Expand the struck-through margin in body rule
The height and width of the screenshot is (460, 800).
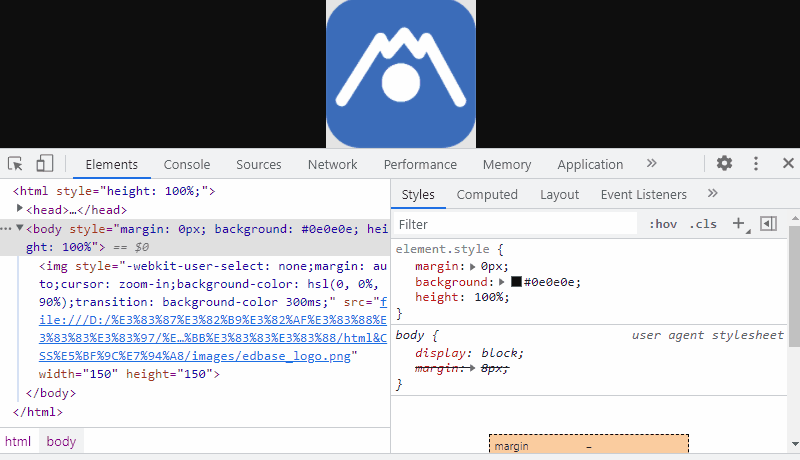(472, 368)
